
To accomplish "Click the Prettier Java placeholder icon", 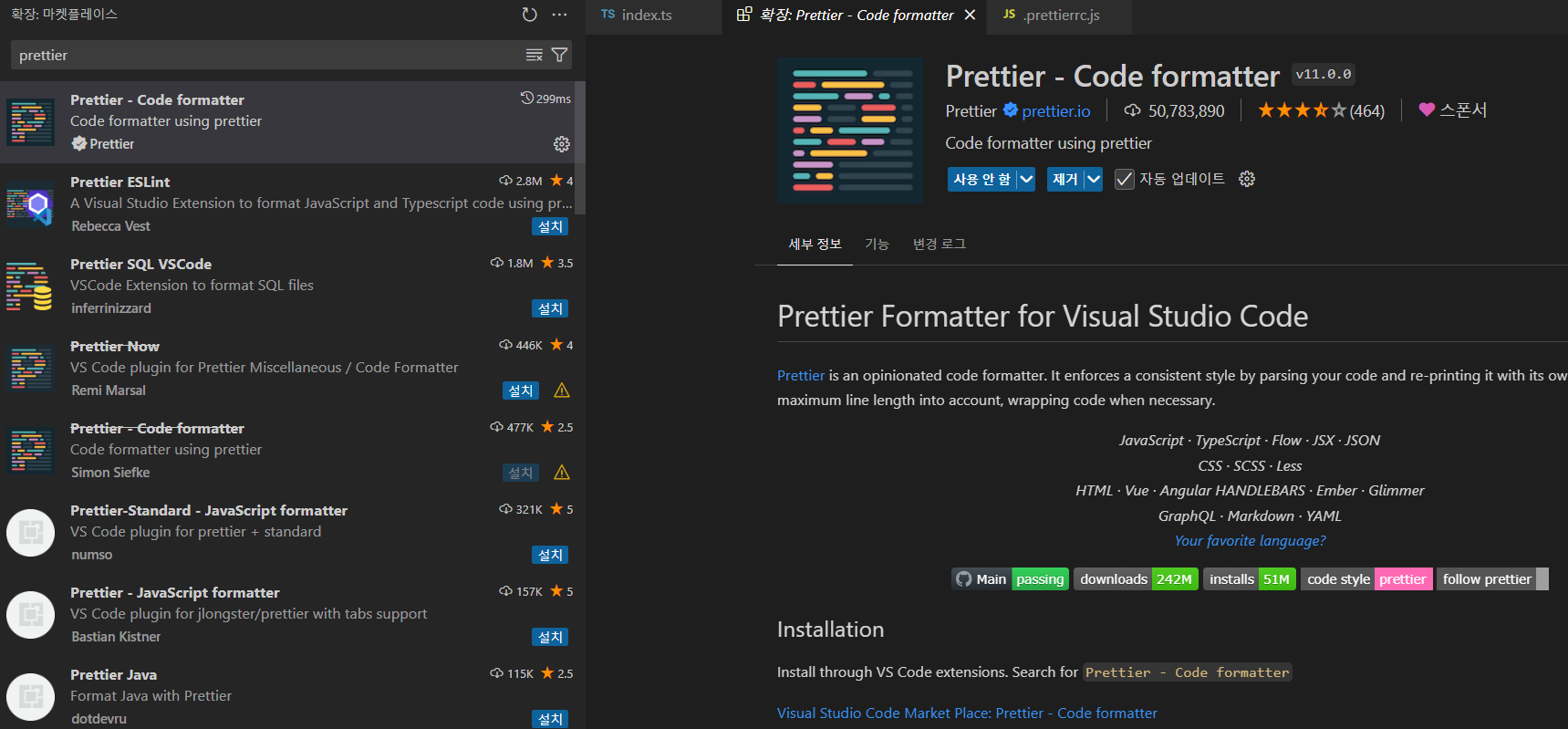I will [31, 697].
